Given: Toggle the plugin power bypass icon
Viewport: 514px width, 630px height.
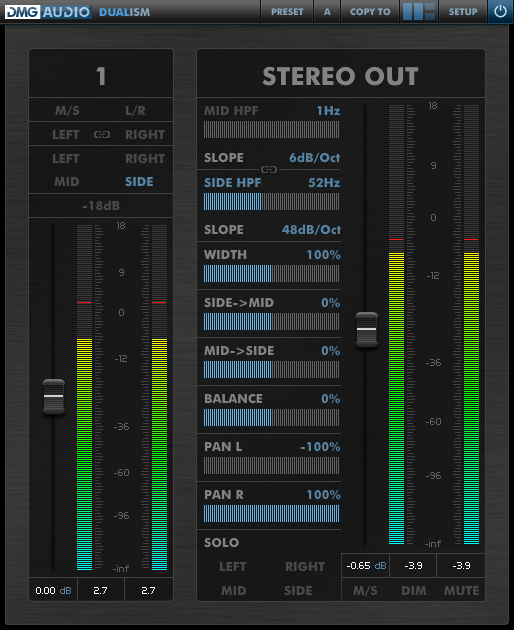Looking at the screenshot, I should (x=500, y=12).
